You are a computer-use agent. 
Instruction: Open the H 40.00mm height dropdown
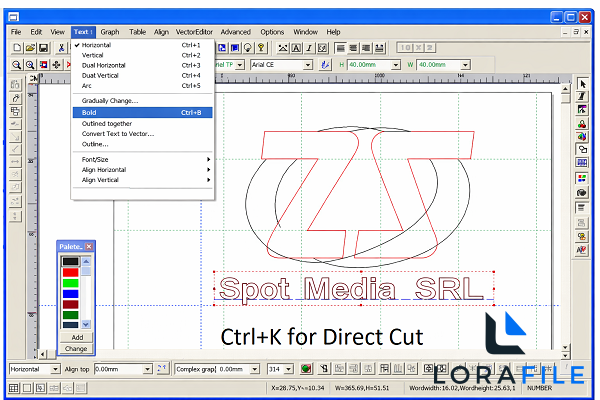pos(396,65)
